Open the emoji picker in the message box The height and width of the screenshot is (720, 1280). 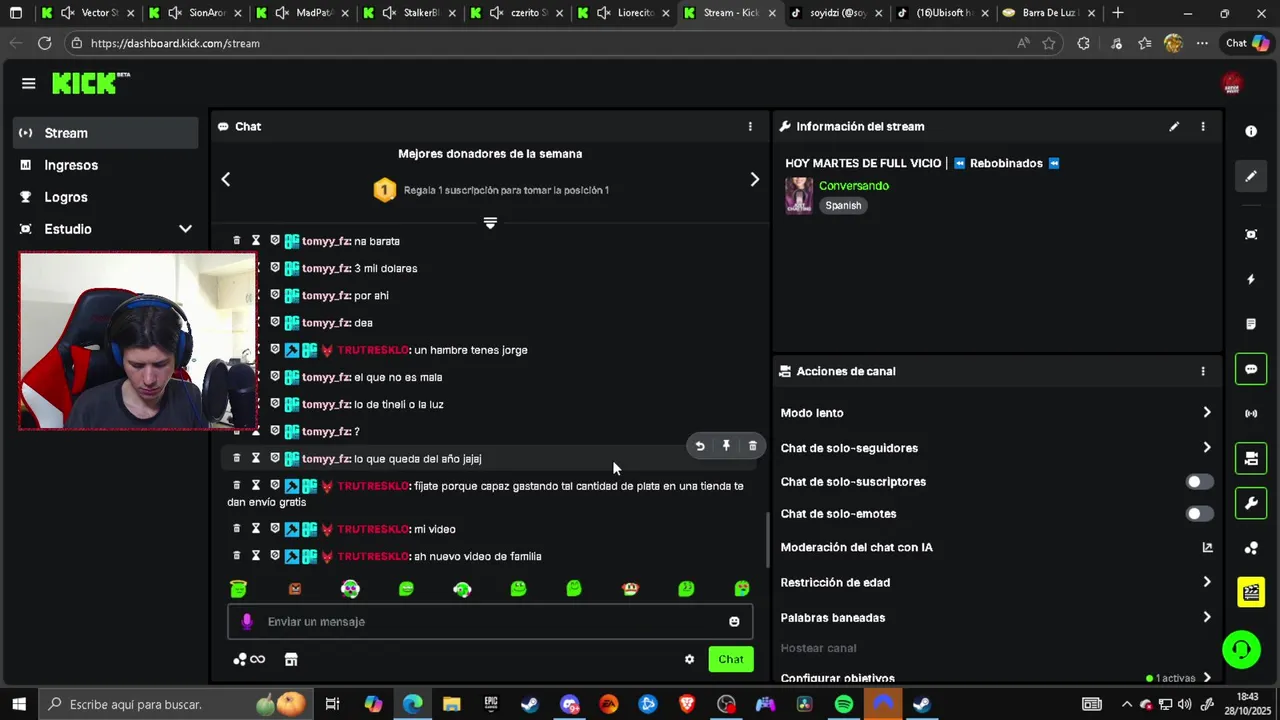(x=734, y=622)
